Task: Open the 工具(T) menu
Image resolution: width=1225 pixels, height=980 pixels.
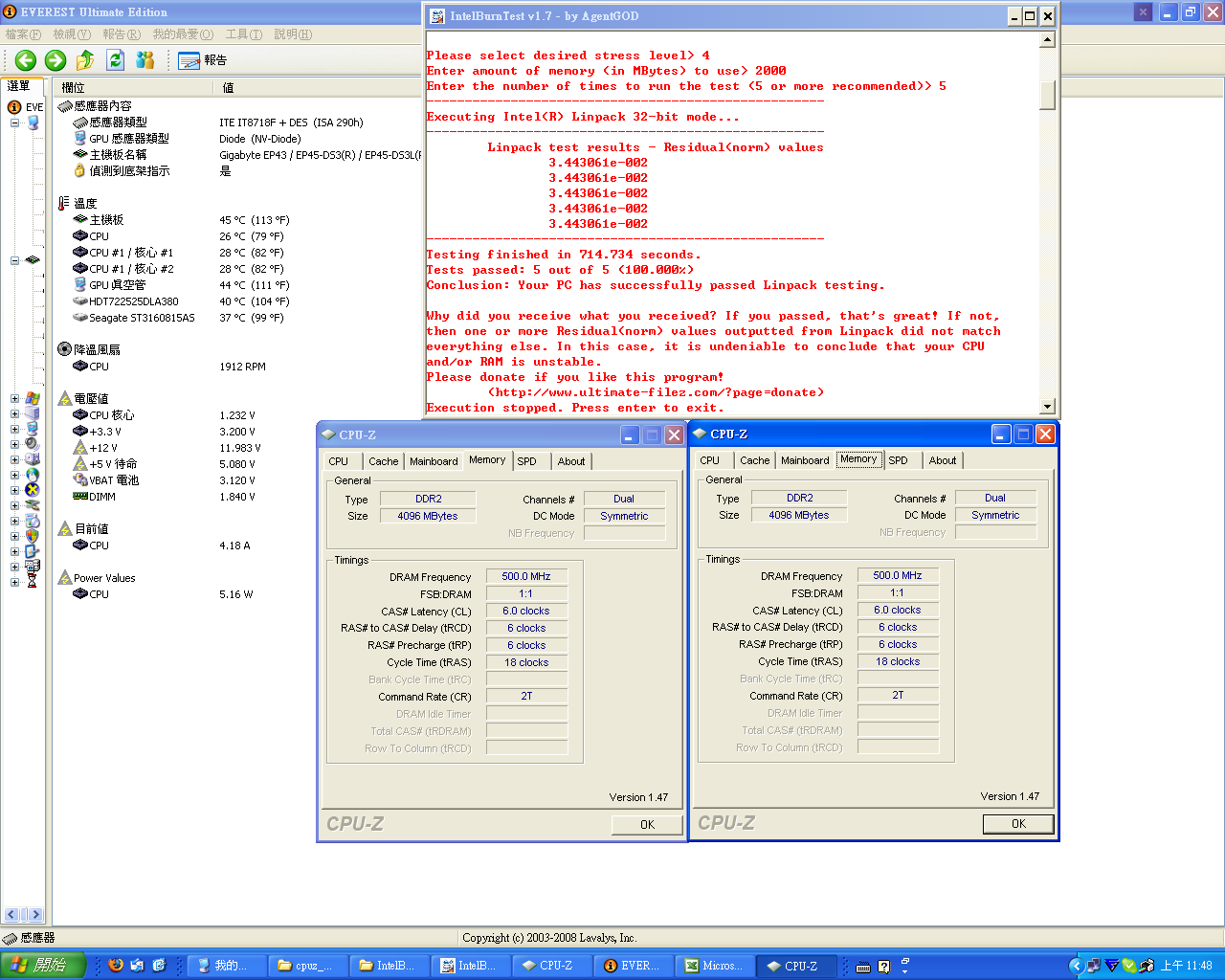Action: tap(243, 34)
